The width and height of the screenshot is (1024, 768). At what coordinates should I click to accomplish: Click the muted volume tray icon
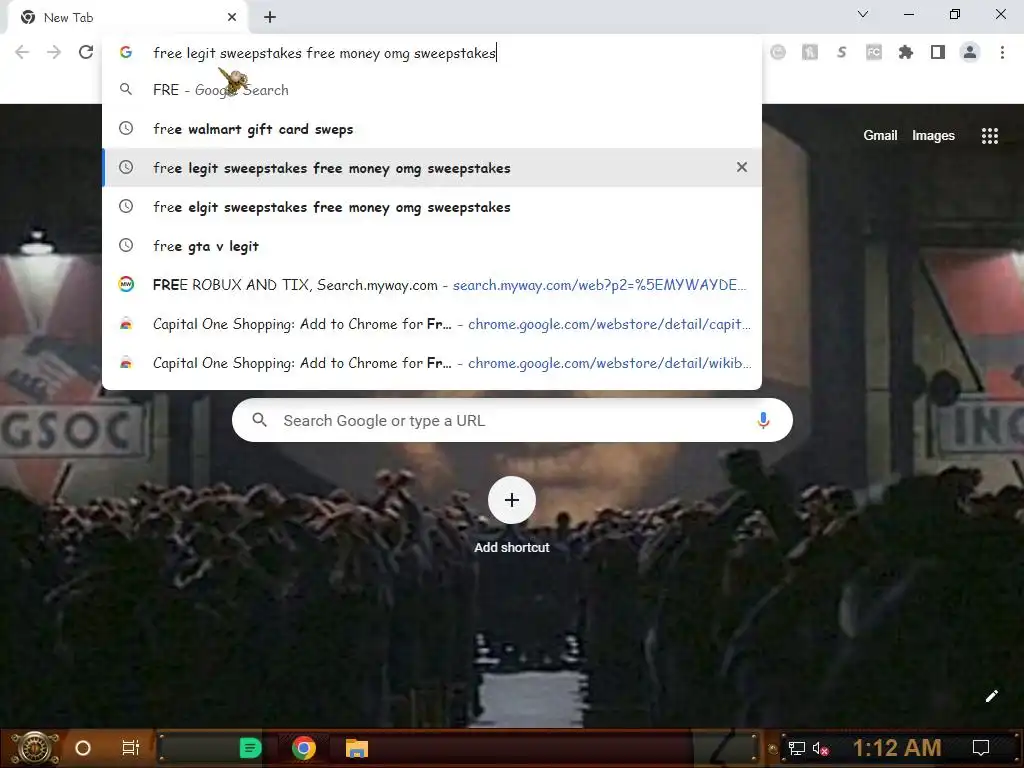click(820, 748)
